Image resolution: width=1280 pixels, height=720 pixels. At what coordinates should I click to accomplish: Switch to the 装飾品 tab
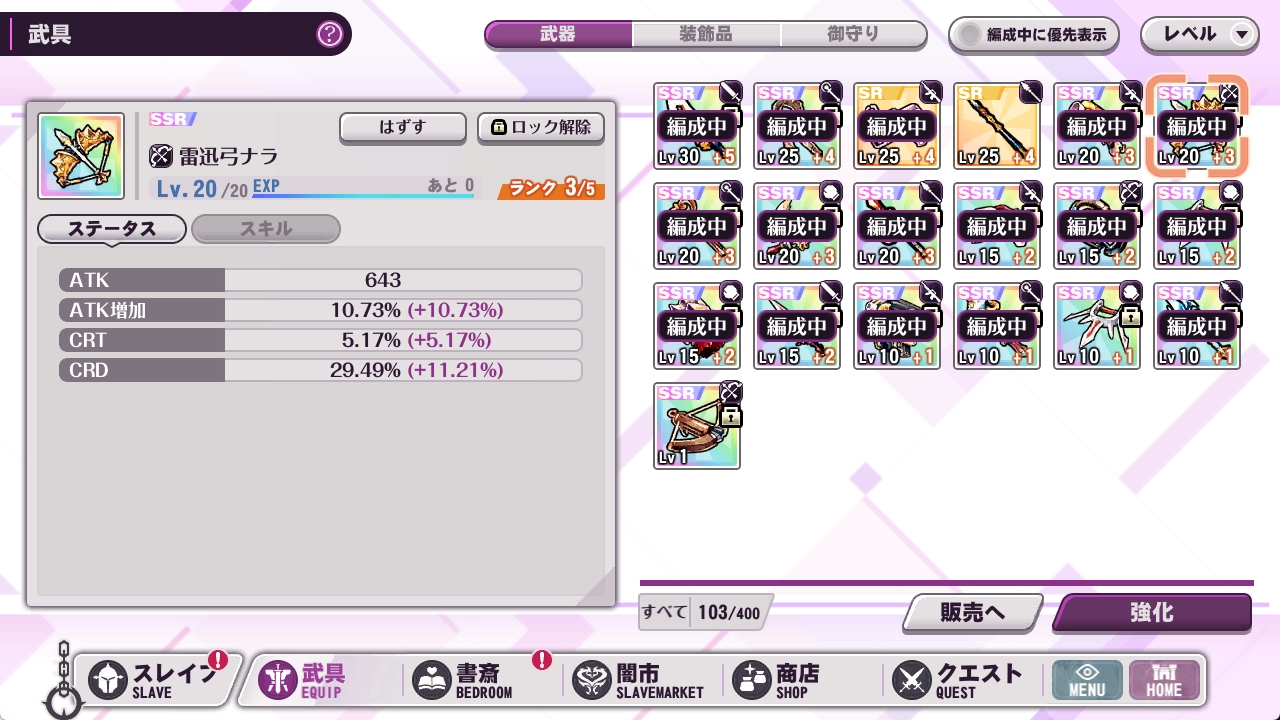pyautogui.click(x=706, y=34)
